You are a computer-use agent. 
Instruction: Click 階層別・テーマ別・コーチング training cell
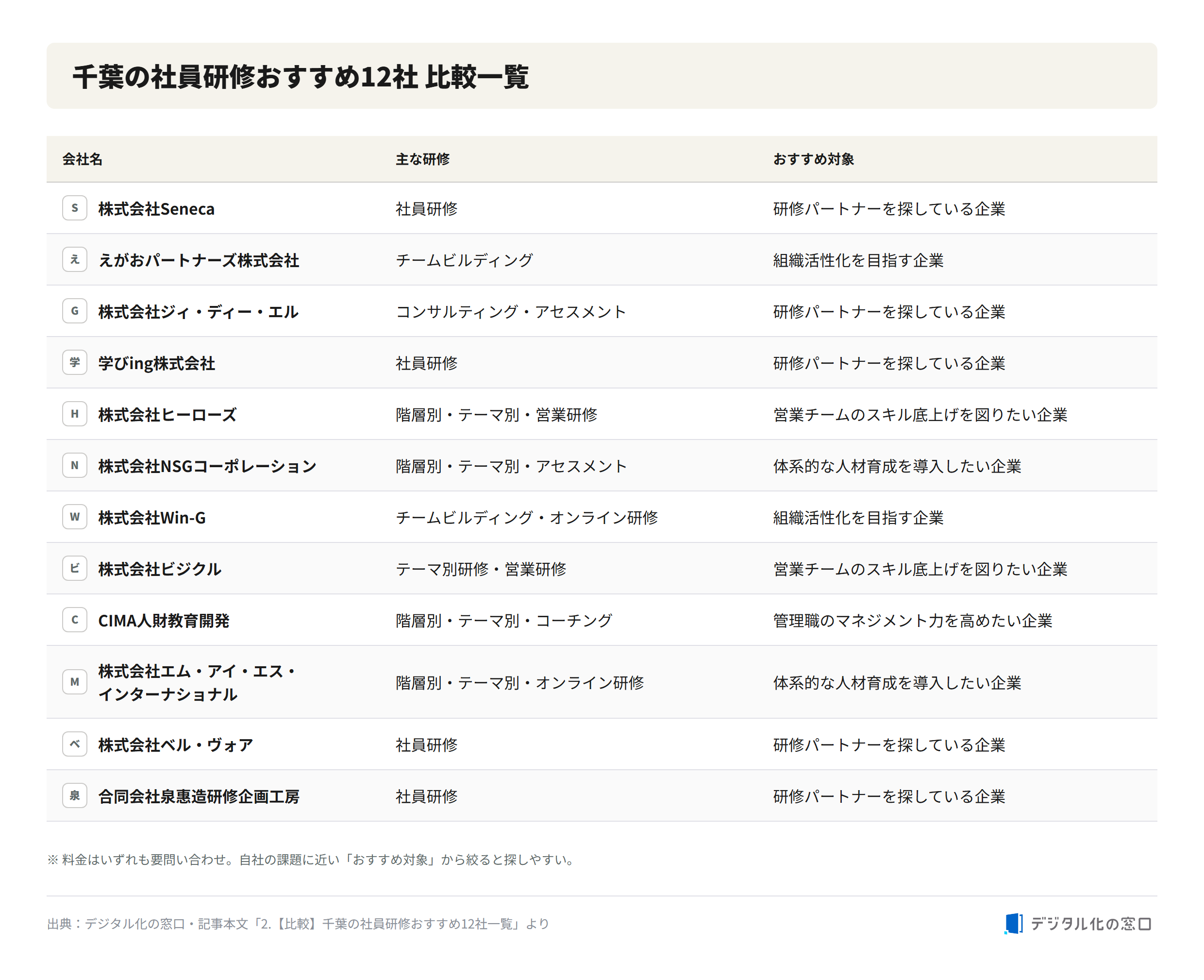[x=504, y=621]
